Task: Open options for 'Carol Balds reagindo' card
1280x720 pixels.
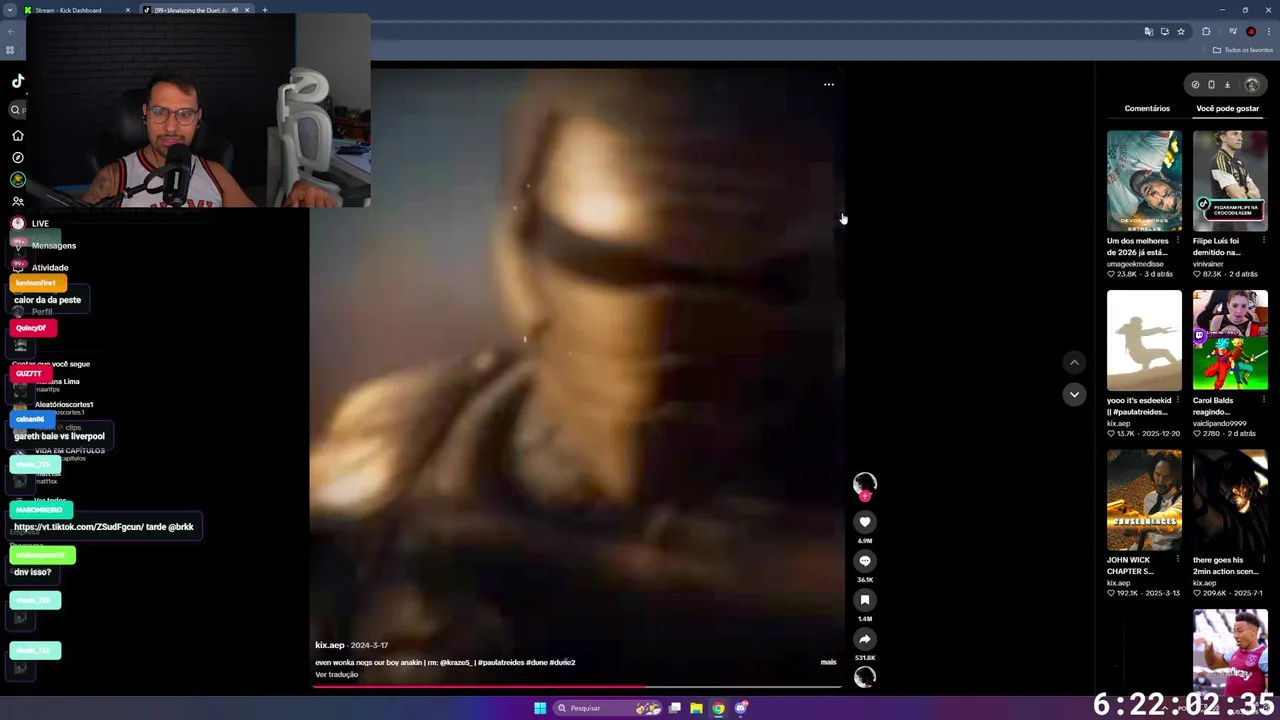Action: (1264, 400)
